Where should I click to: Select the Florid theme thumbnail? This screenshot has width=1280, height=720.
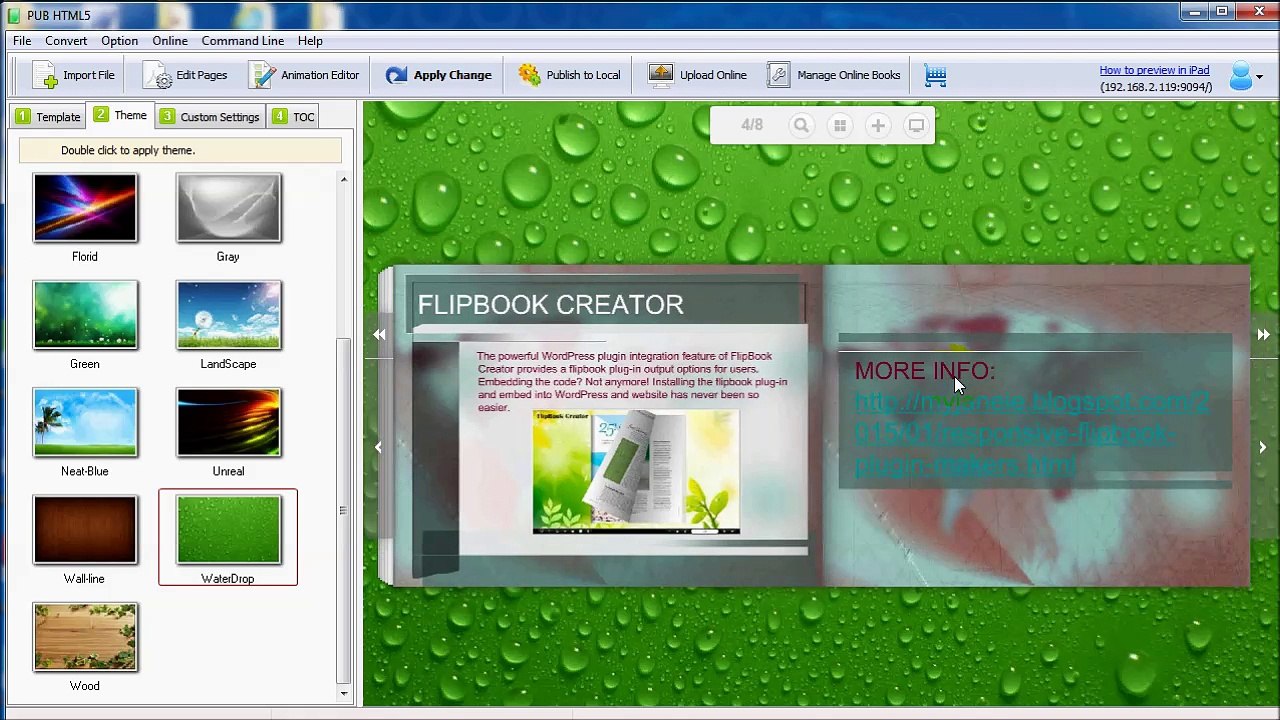click(85, 208)
